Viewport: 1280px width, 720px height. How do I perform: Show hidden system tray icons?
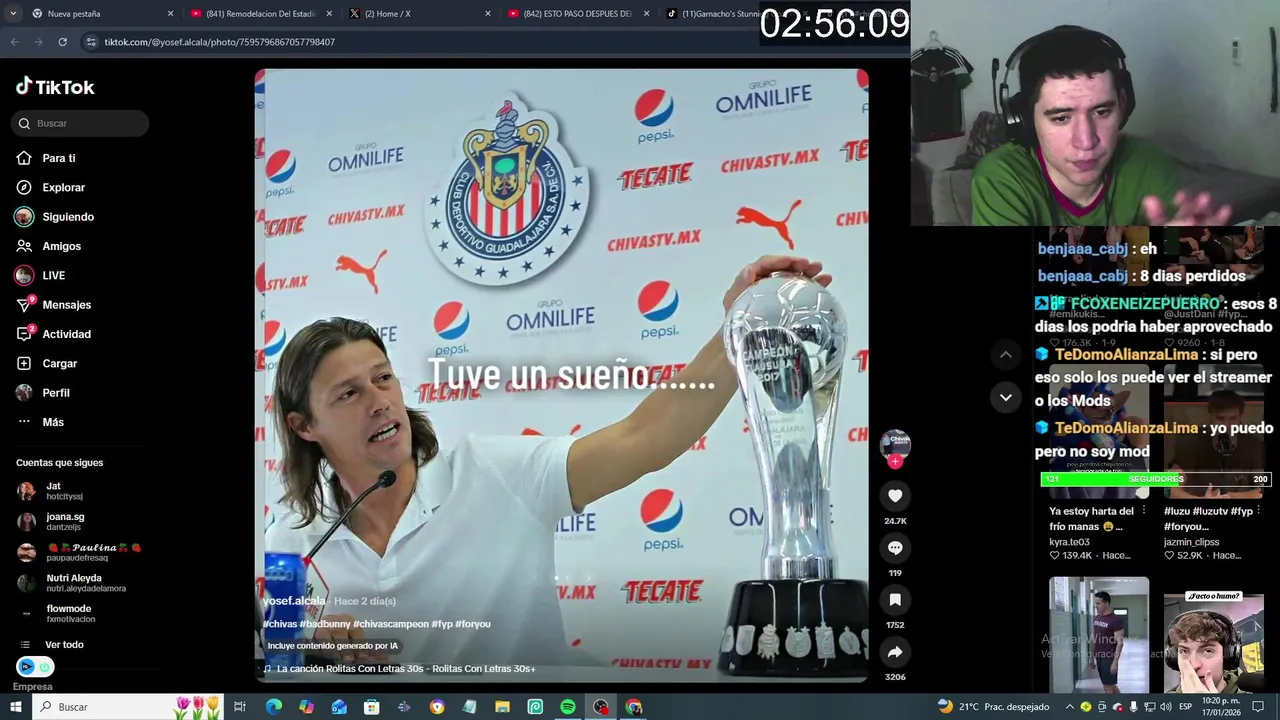(1069, 707)
